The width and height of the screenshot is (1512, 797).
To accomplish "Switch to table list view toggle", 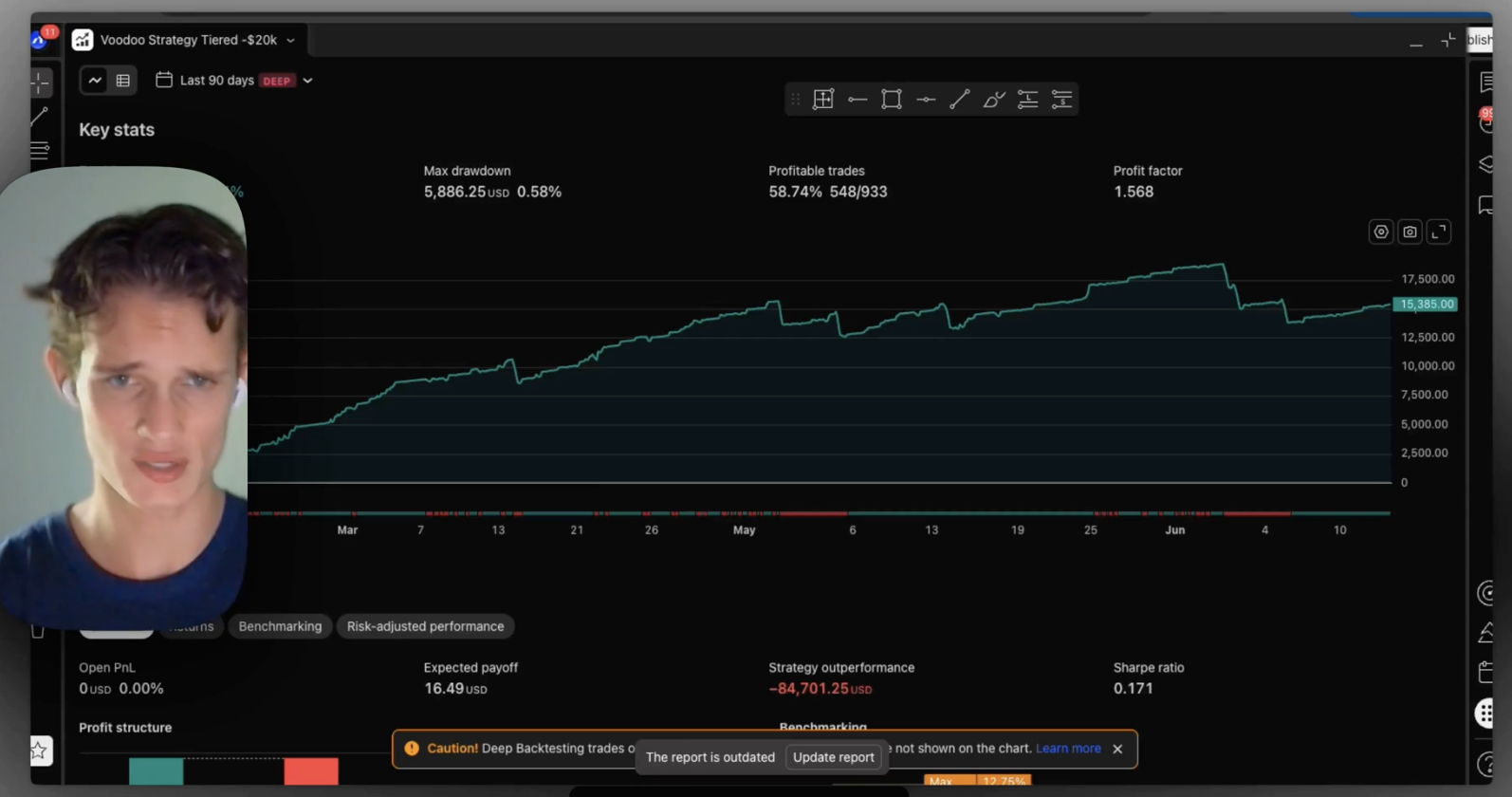I will [123, 81].
